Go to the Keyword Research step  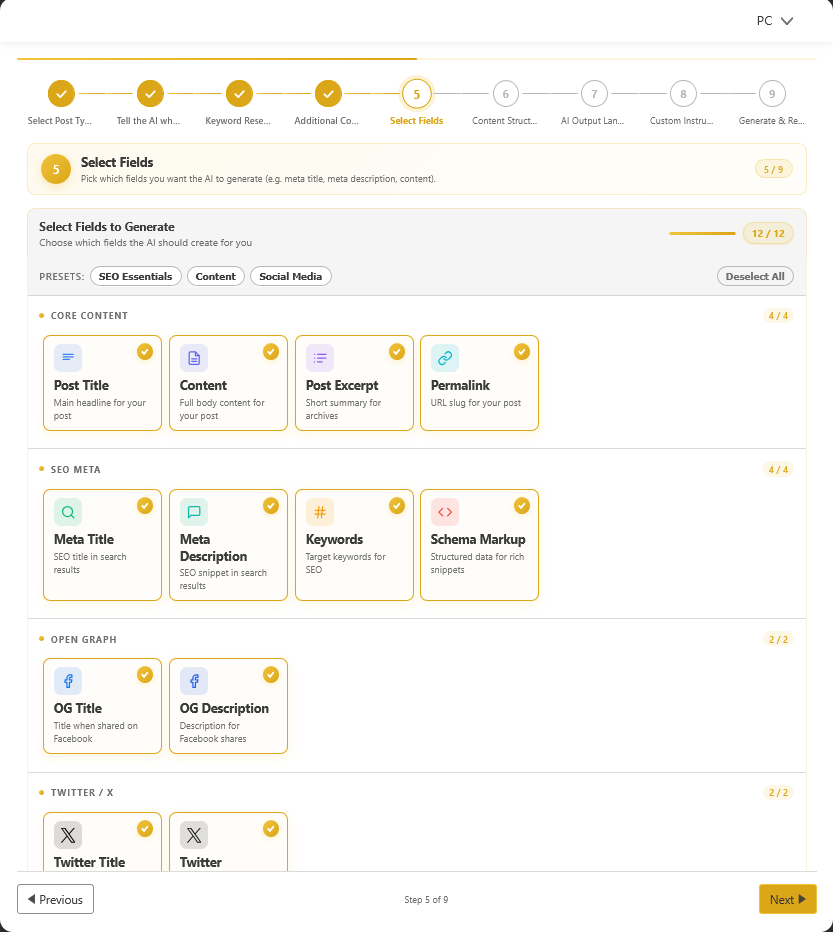click(238, 93)
